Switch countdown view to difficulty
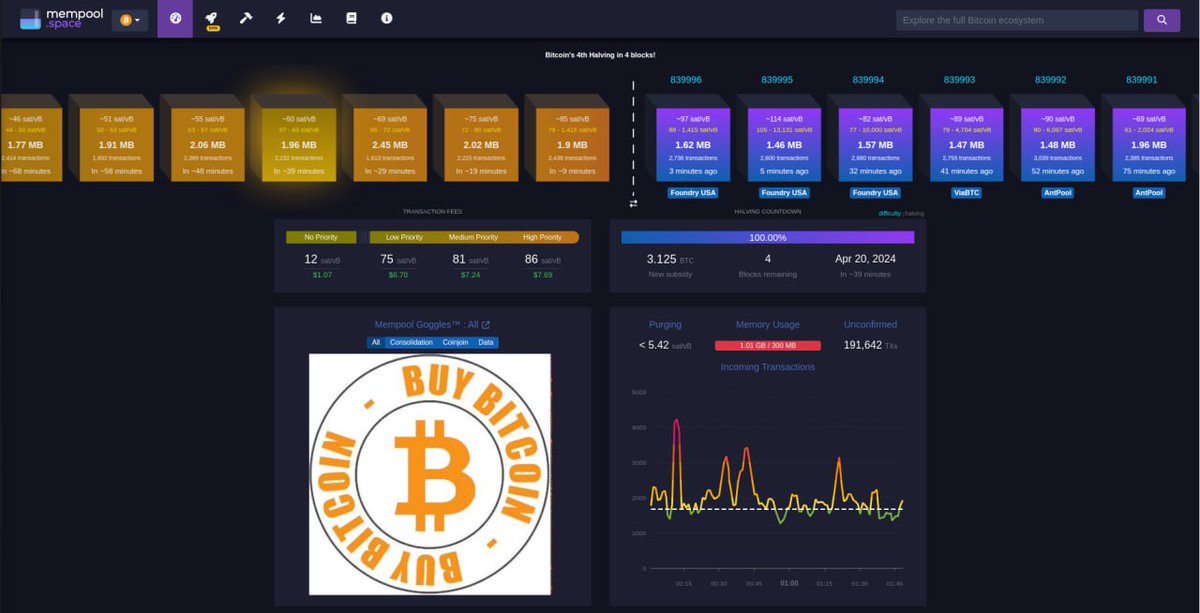1200x613 pixels. (x=890, y=213)
